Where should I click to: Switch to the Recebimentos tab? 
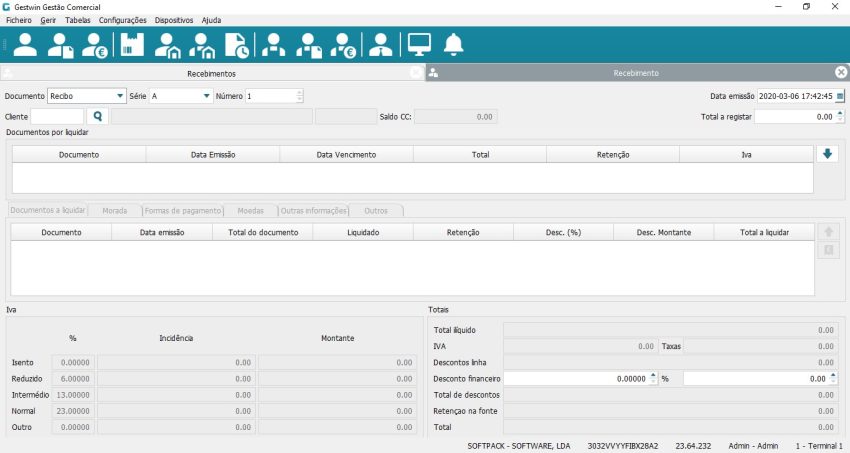coord(212,73)
